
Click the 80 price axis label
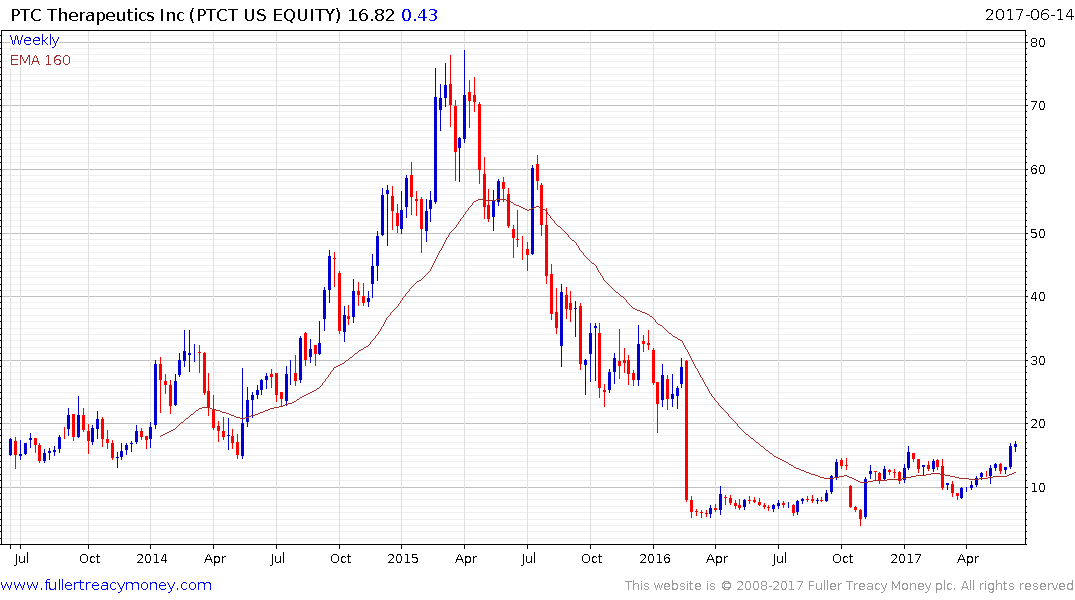coord(1038,43)
